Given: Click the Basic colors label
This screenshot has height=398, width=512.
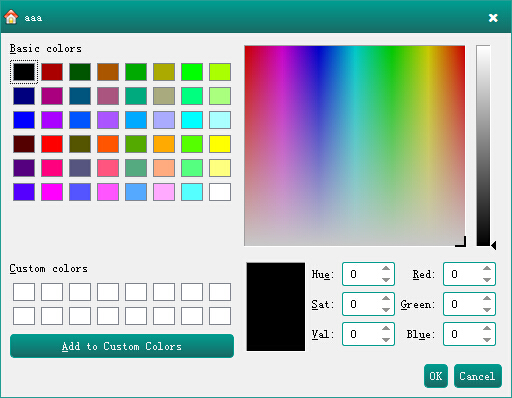Looking at the screenshot, I should (46, 49).
